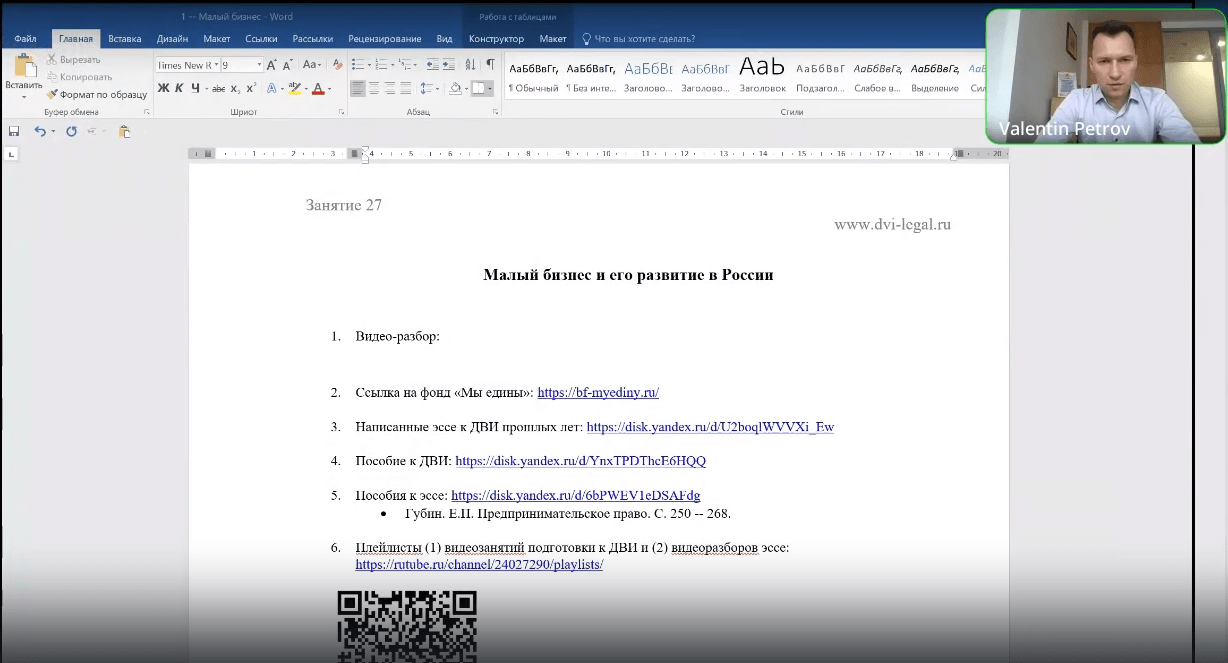Toggle superscript formatting
This screenshot has width=1228, height=663.
click(x=251, y=88)
